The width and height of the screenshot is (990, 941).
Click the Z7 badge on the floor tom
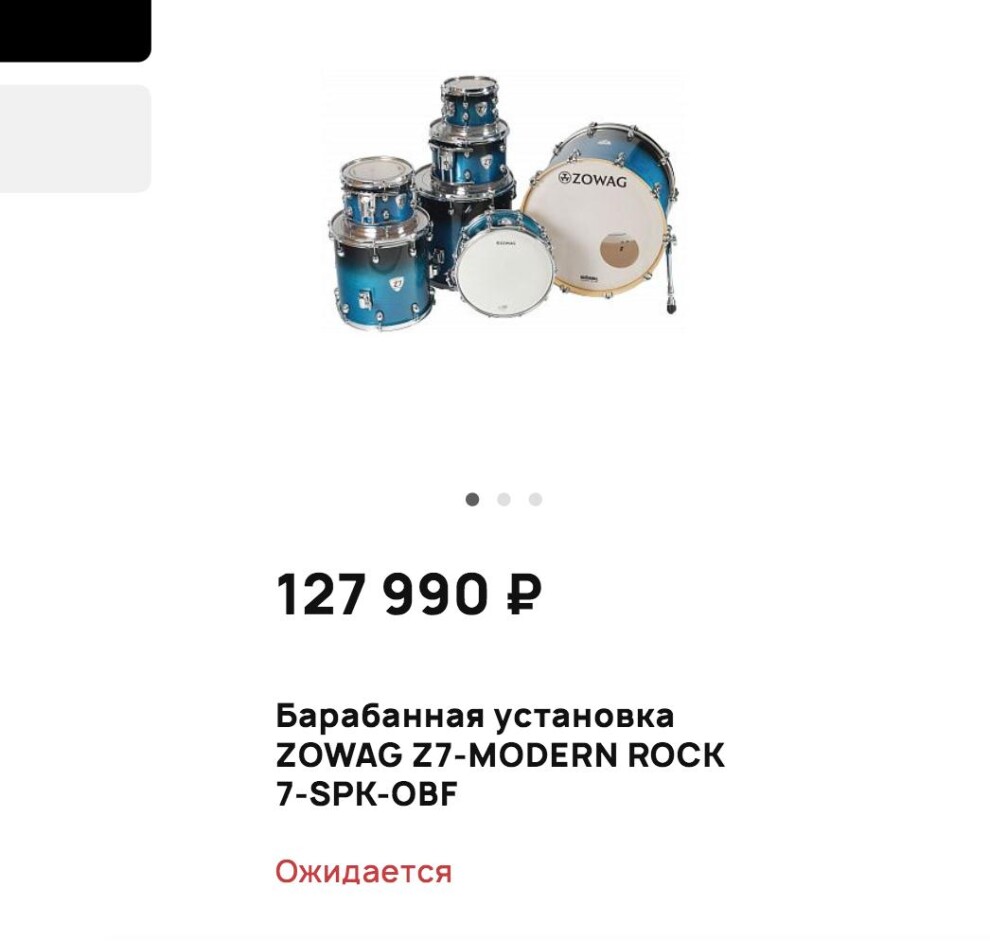(397, 284)
